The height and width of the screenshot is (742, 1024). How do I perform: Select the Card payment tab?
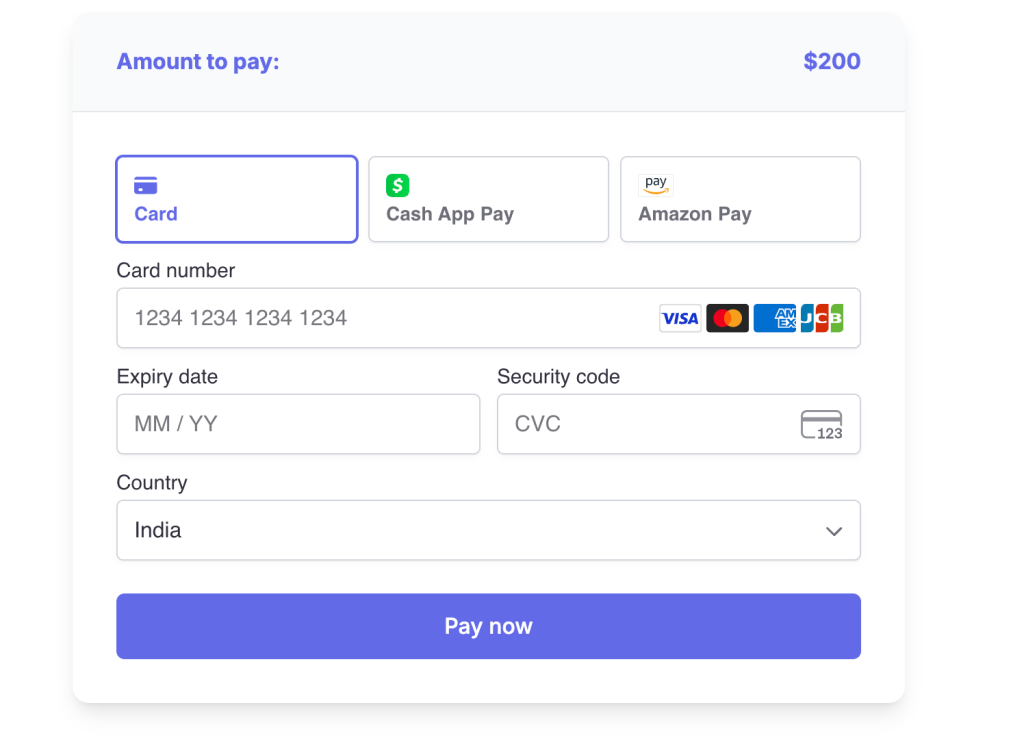click(237, 199)
